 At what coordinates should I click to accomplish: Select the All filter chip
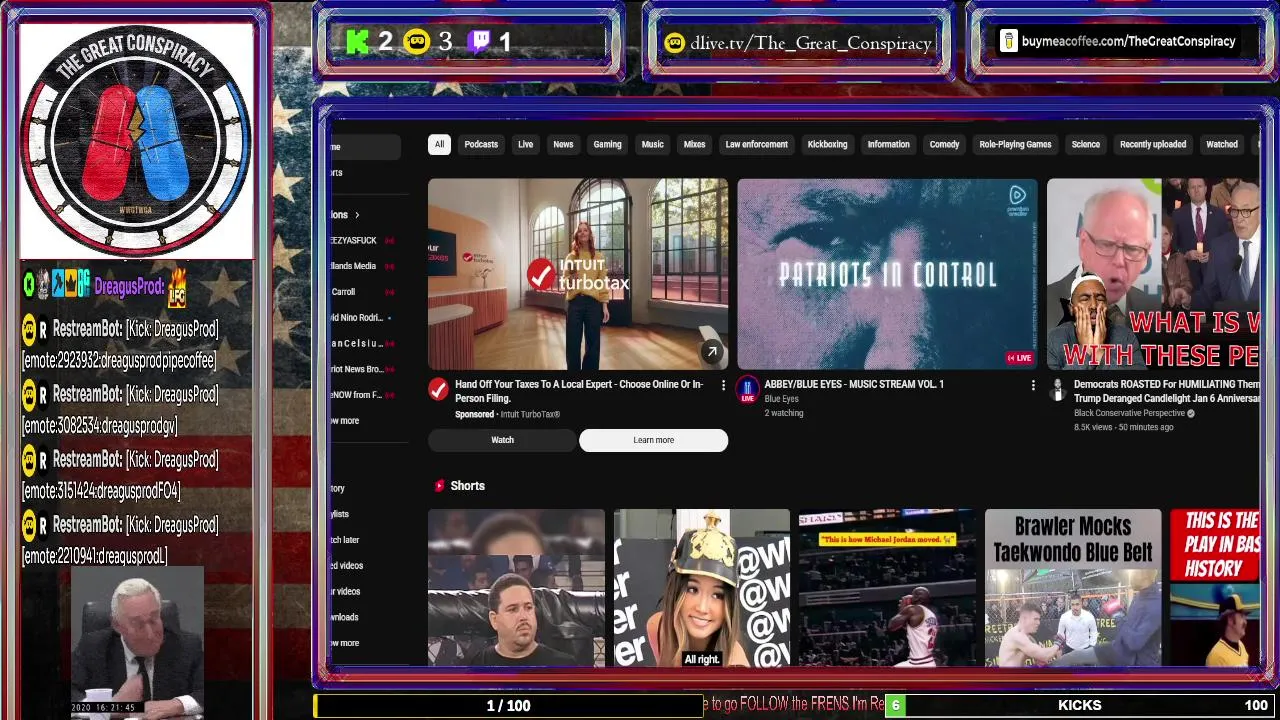[x=439, y=144]
